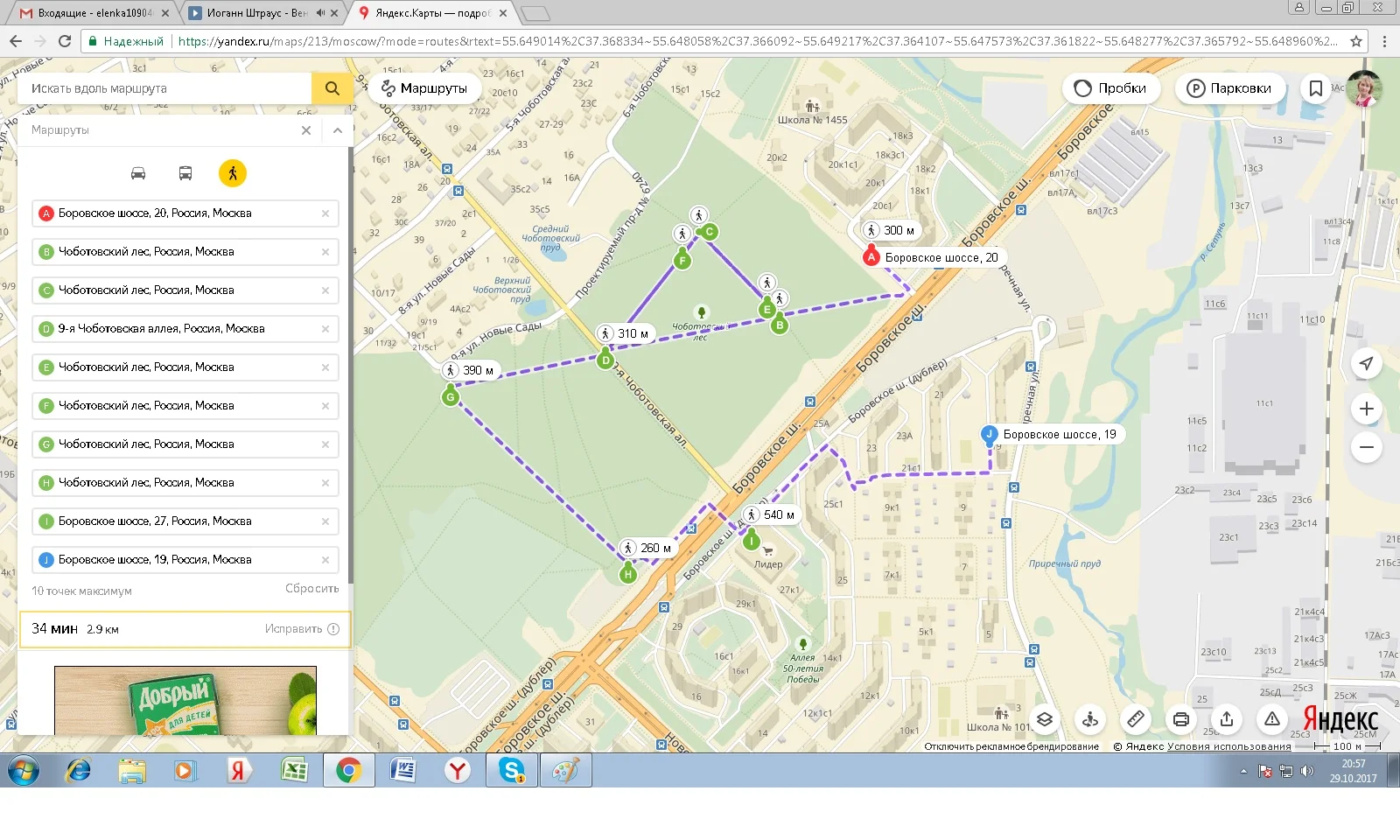
Task: Zoom out with the minus button
Action: 1367,448
